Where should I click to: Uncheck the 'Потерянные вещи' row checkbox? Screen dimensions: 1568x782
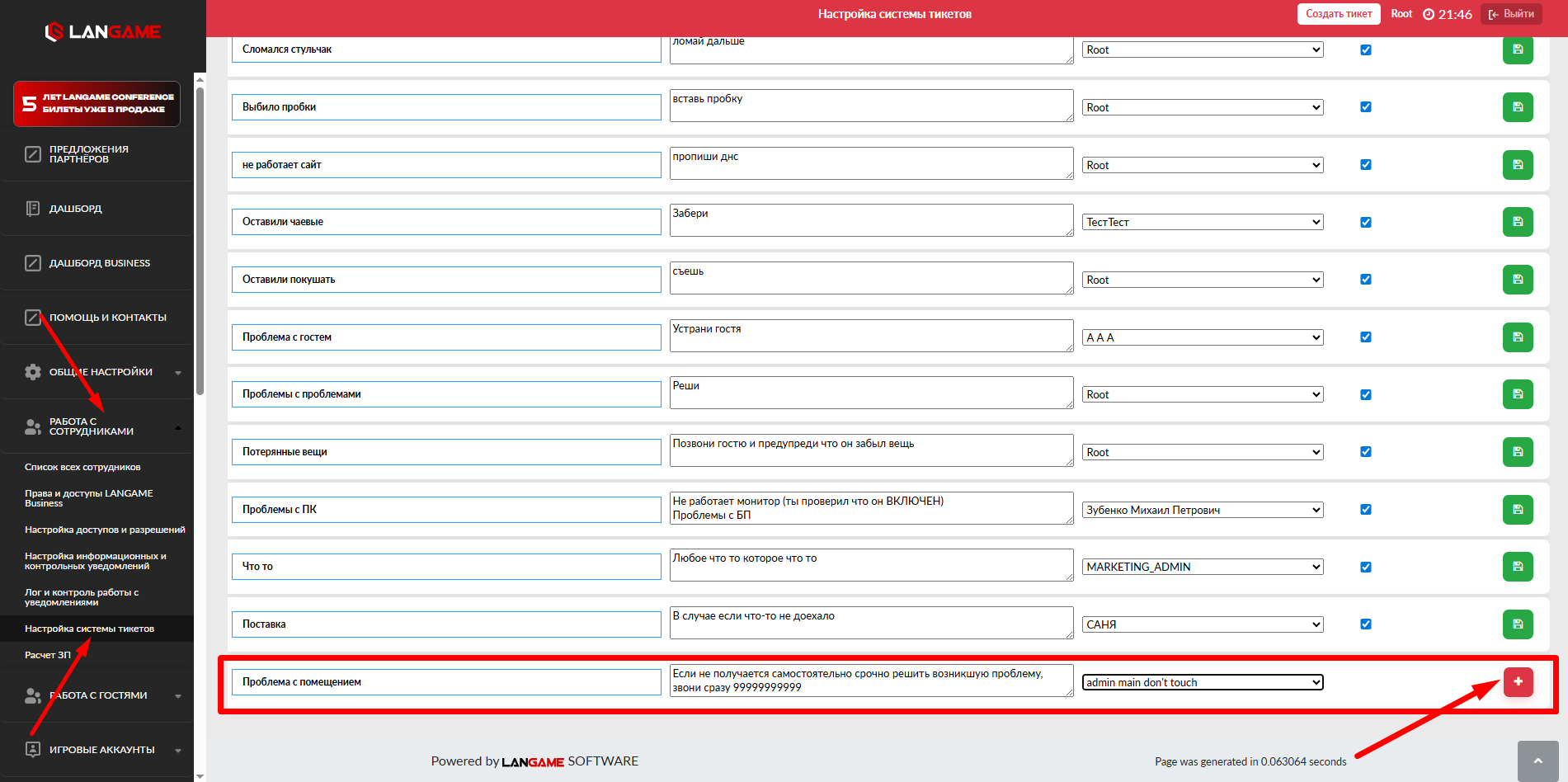pyautogui.click(x=1366, y=452)
